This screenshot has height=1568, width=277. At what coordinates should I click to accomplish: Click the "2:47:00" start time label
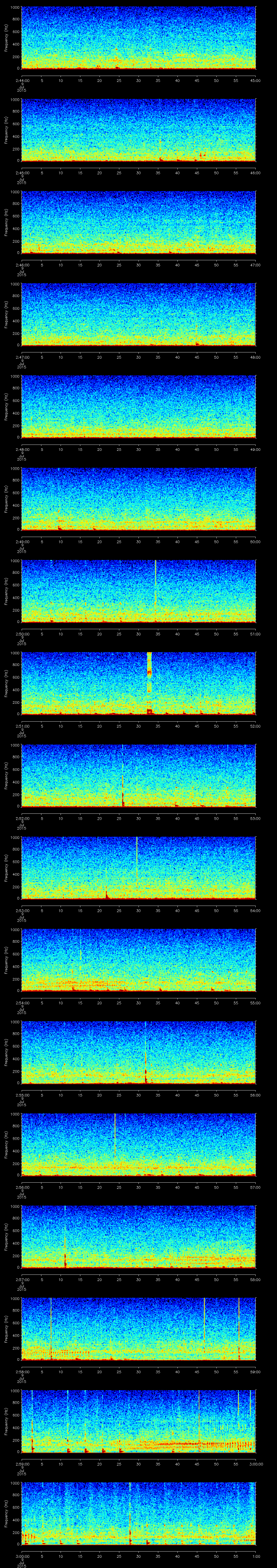coord(22,357)
